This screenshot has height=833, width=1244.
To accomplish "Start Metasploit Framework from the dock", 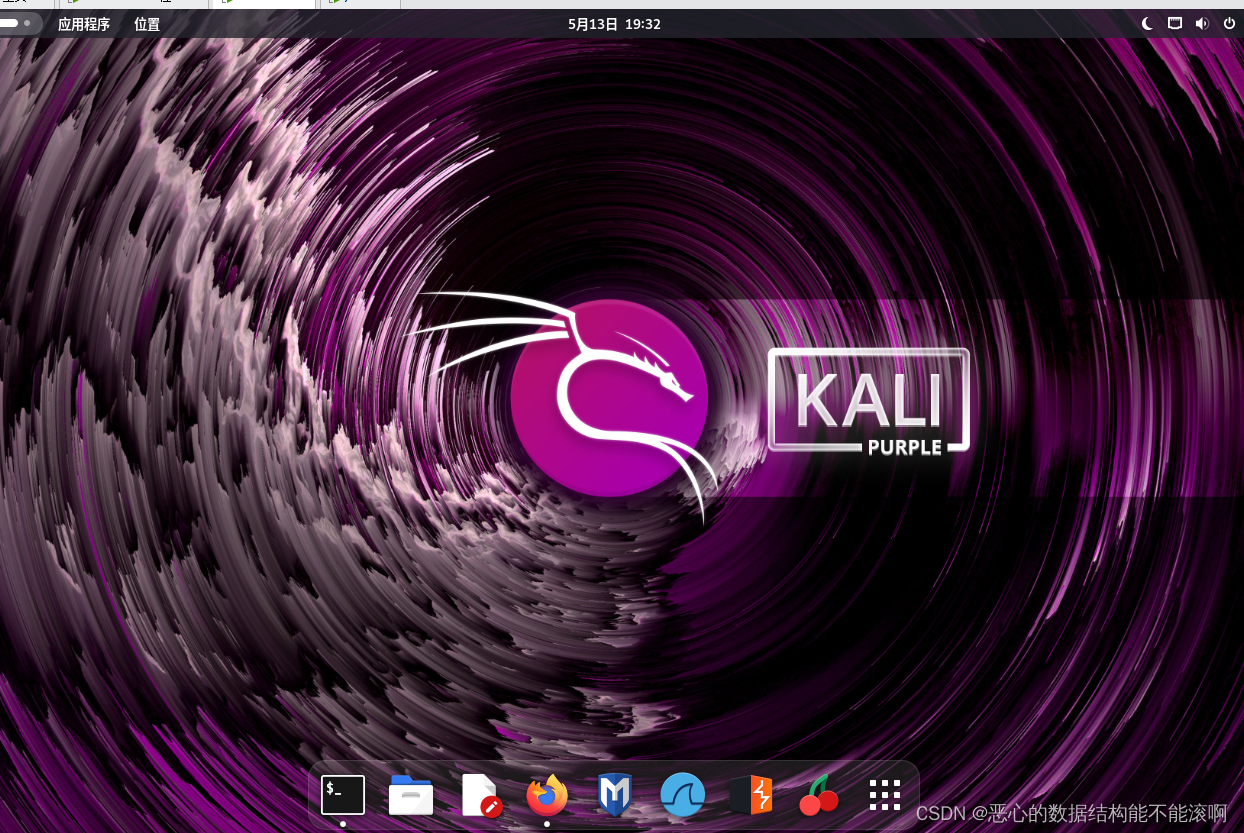I will [x=614, y=795].
